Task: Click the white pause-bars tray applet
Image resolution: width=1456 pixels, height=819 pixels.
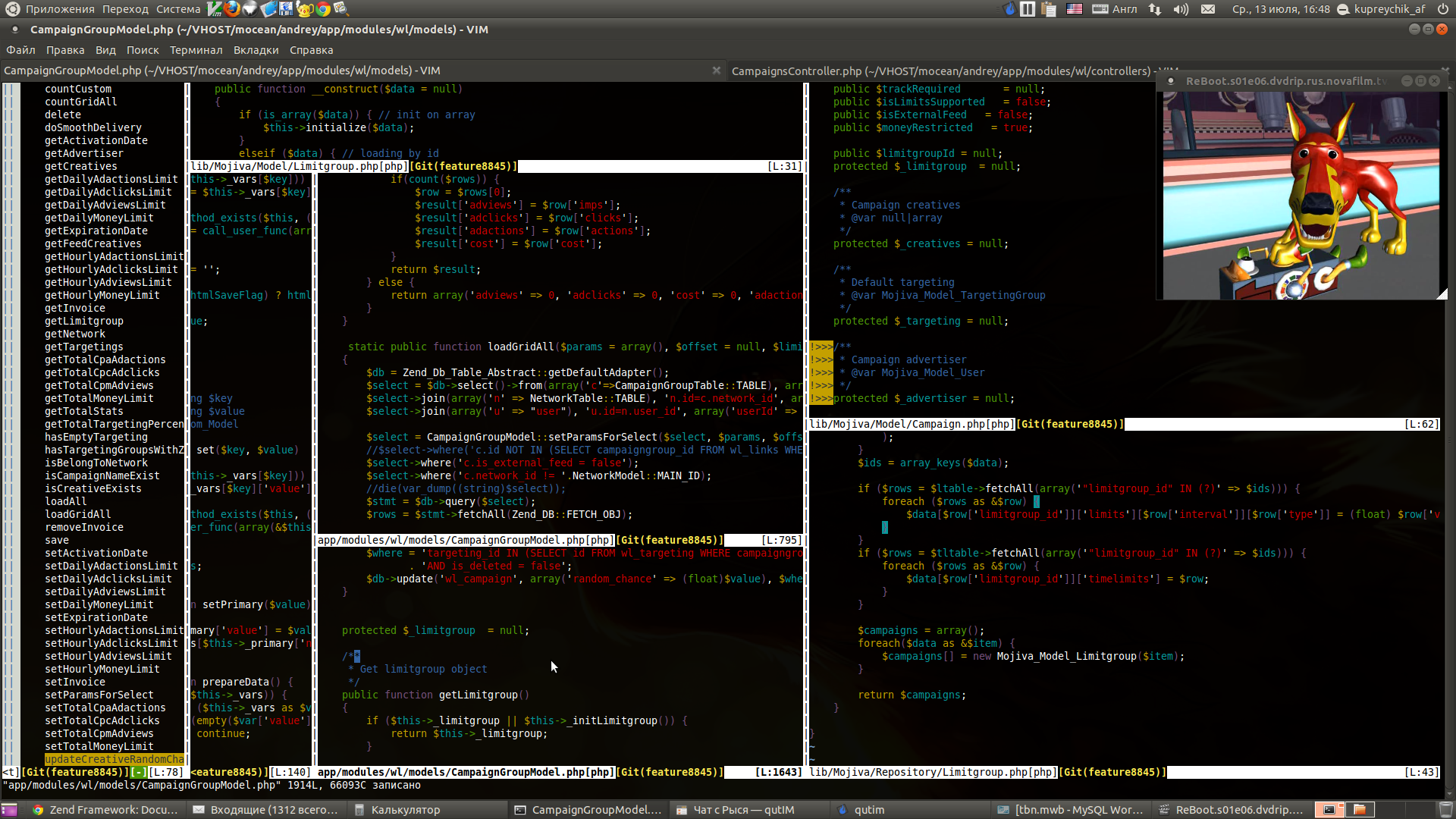Action: (x=1028, y=9)
